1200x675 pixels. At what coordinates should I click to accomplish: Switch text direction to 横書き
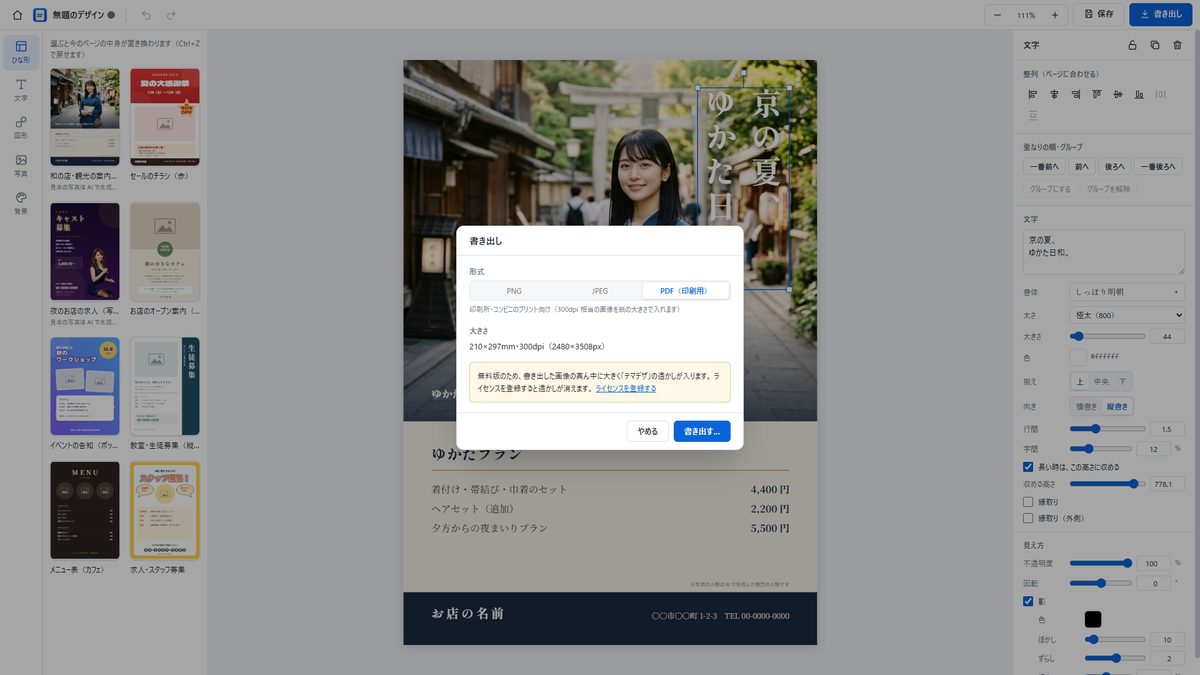(x=1086, y=406)
